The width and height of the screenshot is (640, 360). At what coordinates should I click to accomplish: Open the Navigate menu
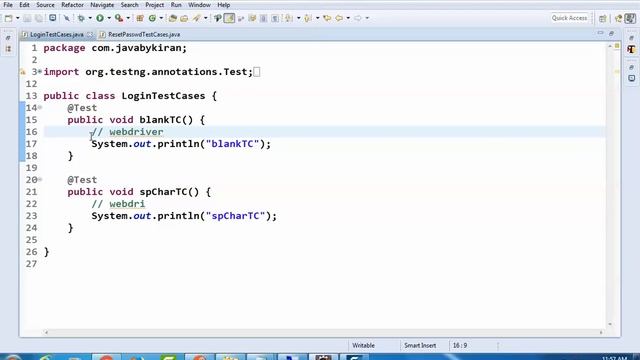pyautogui.click(x=102, y=5)
